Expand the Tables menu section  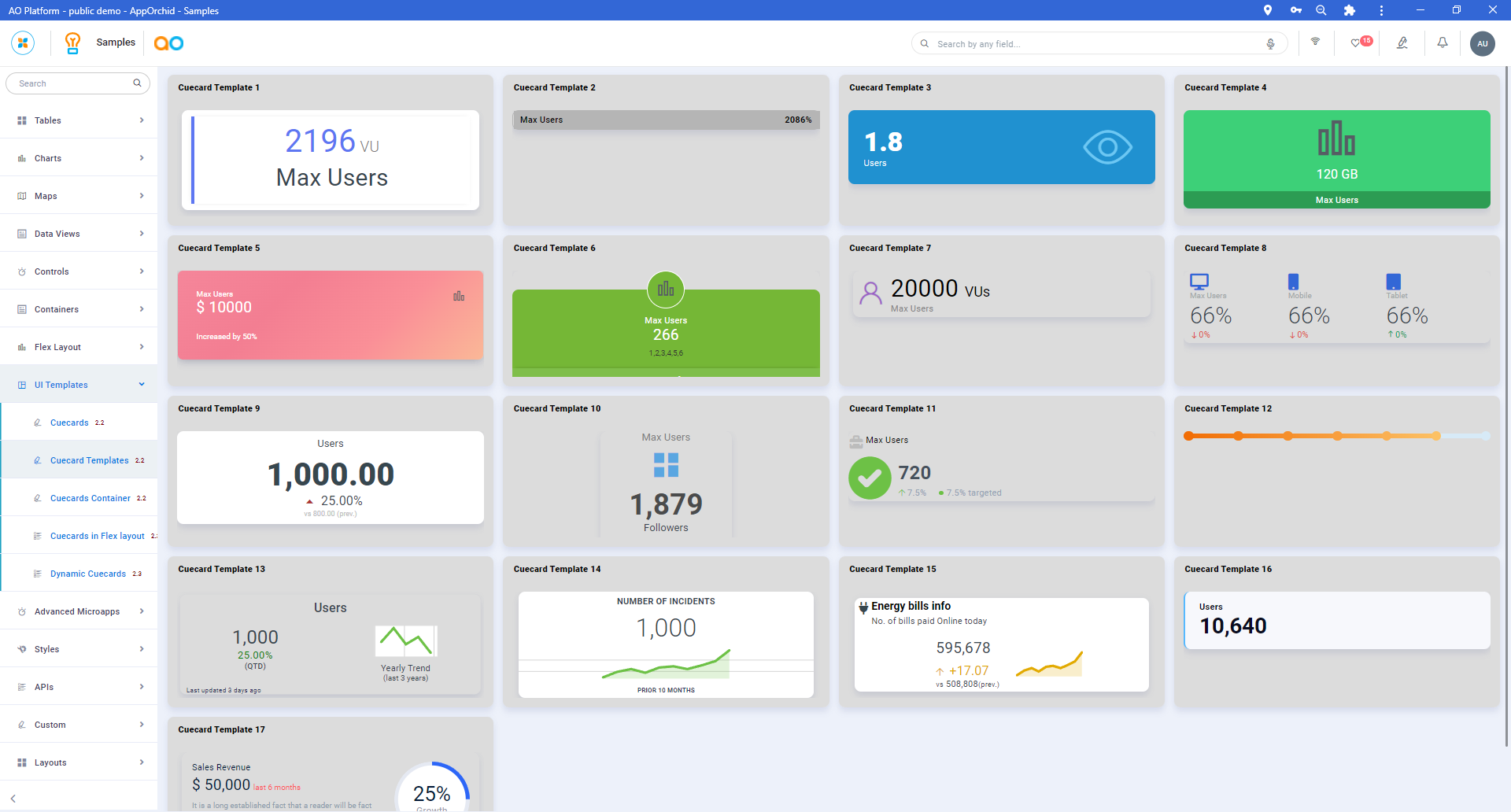pos(79,120)
